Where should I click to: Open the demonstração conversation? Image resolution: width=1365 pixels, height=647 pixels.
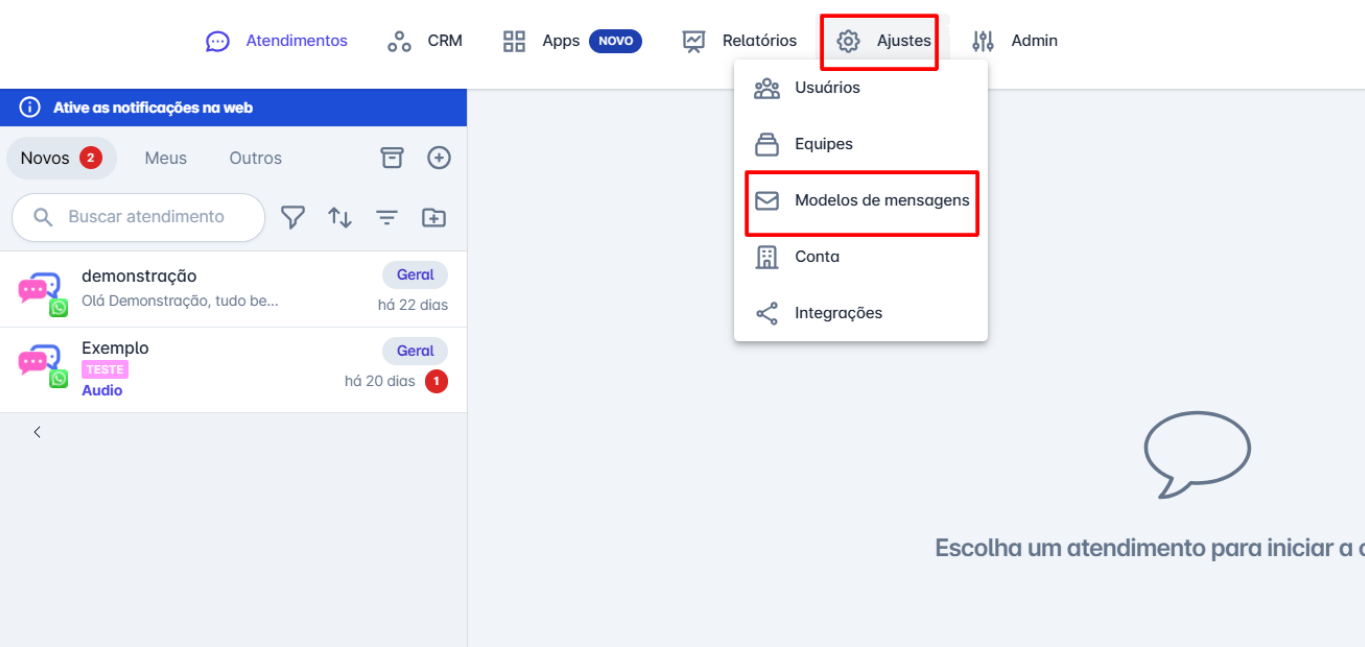232,289
